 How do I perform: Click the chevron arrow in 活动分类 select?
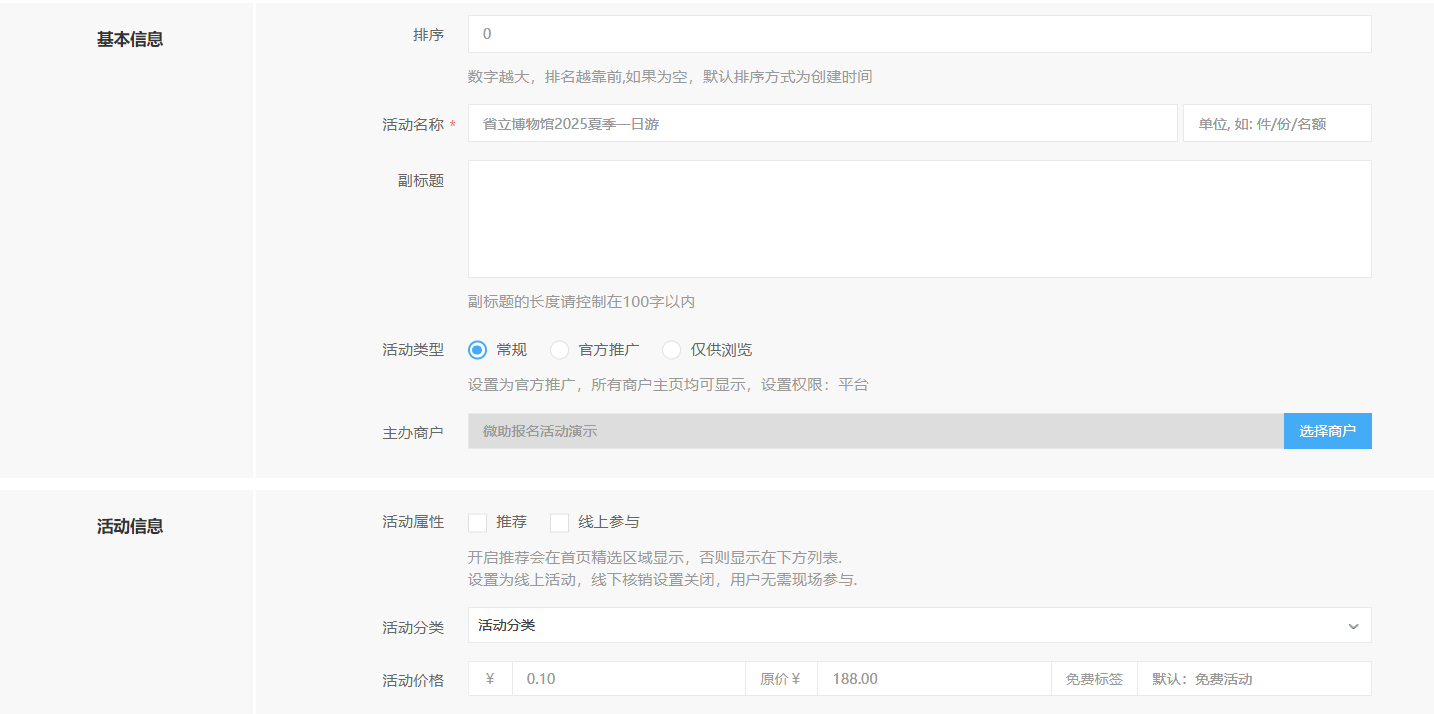pos(1353,626)
